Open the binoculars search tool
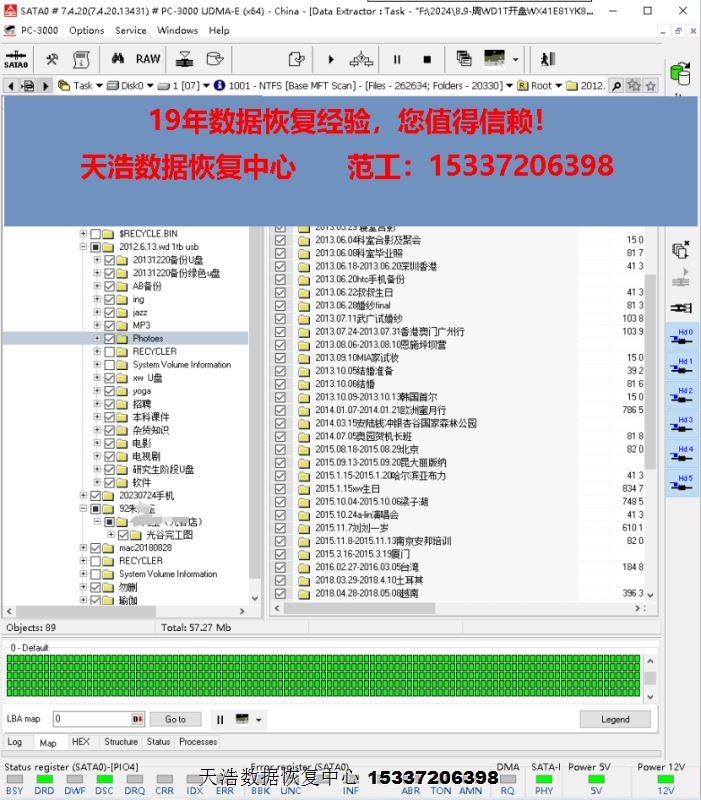This screenshot has width=701, height=800. pos(118,59)
